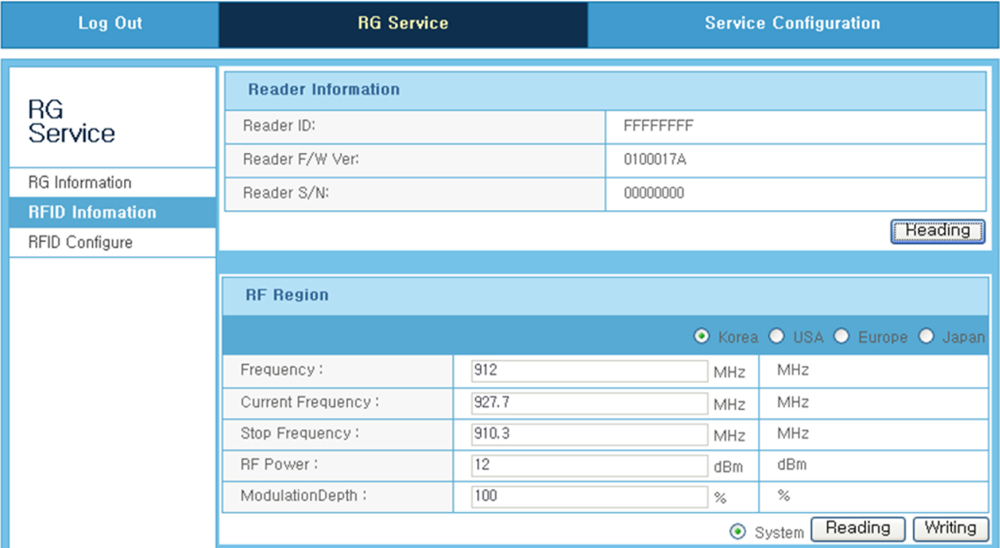Click the Reader ID value FFFFFFFF
This screenshot has width=1000, height=548.
click(x=658, y=126)
